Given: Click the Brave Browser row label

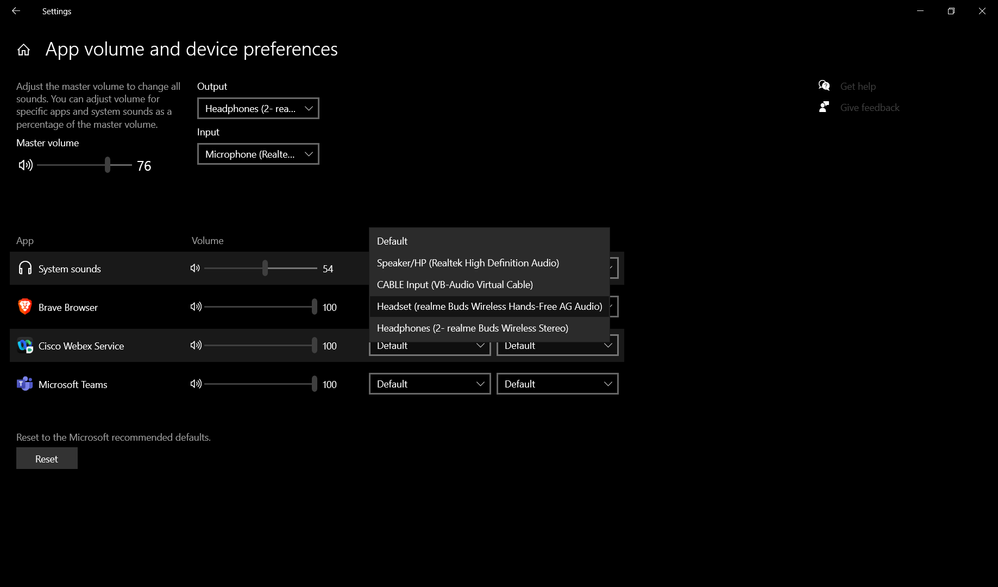Looking at the screenshot, I should click(x=68, y=308).
